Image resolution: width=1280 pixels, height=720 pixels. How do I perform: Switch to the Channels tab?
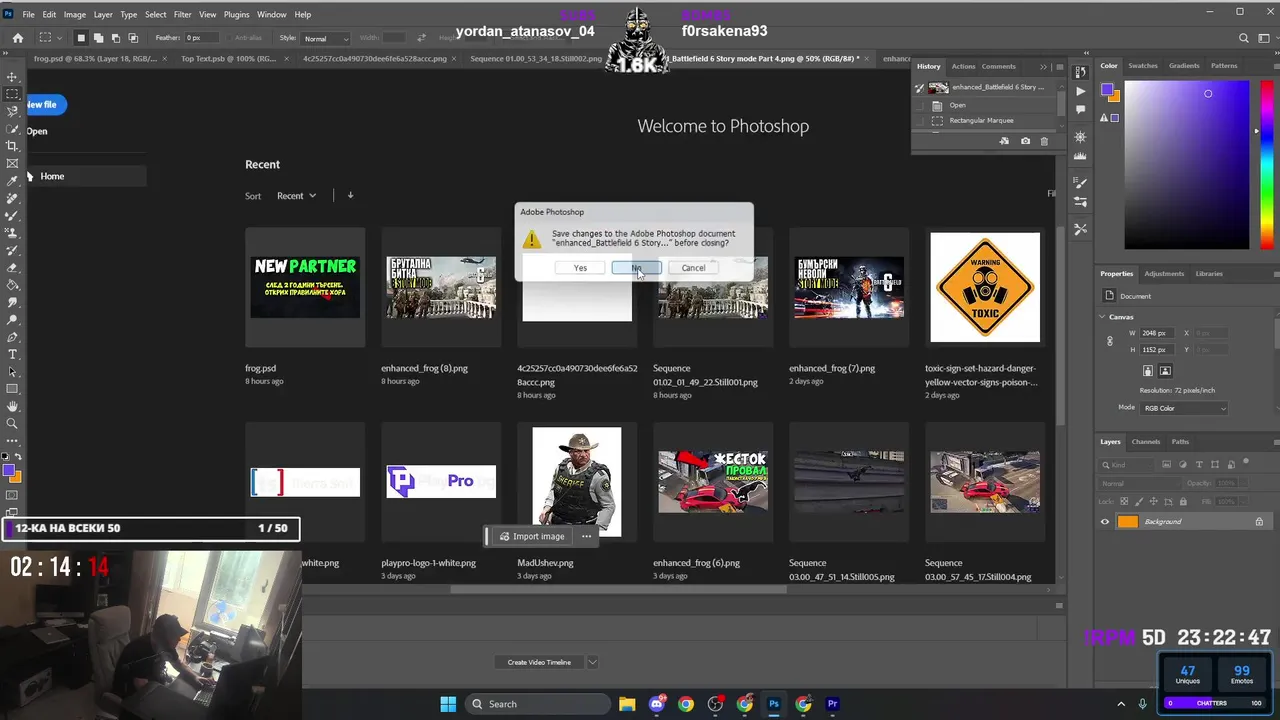[1146, 441]
